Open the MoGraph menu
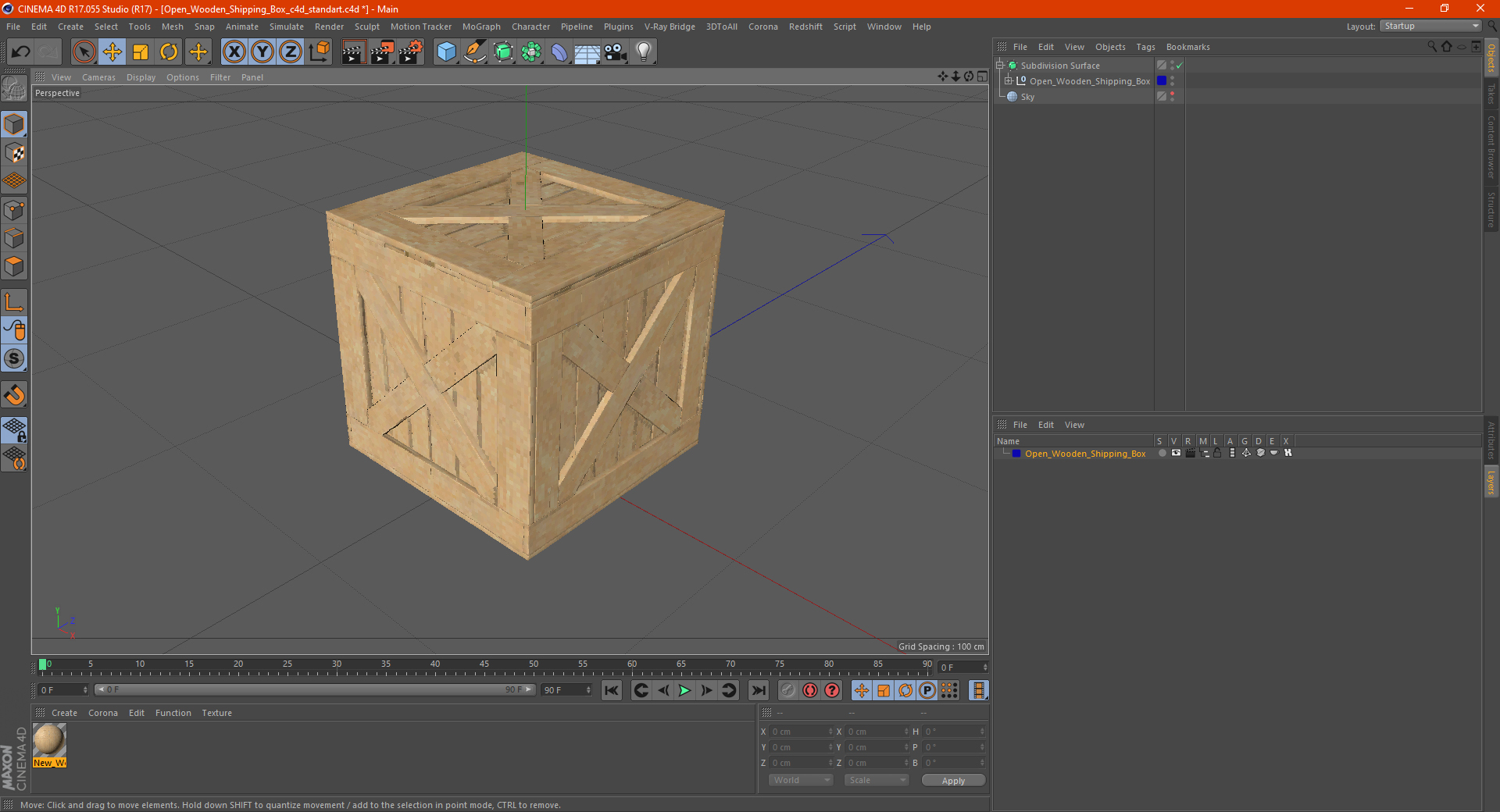 coord(481,27)
